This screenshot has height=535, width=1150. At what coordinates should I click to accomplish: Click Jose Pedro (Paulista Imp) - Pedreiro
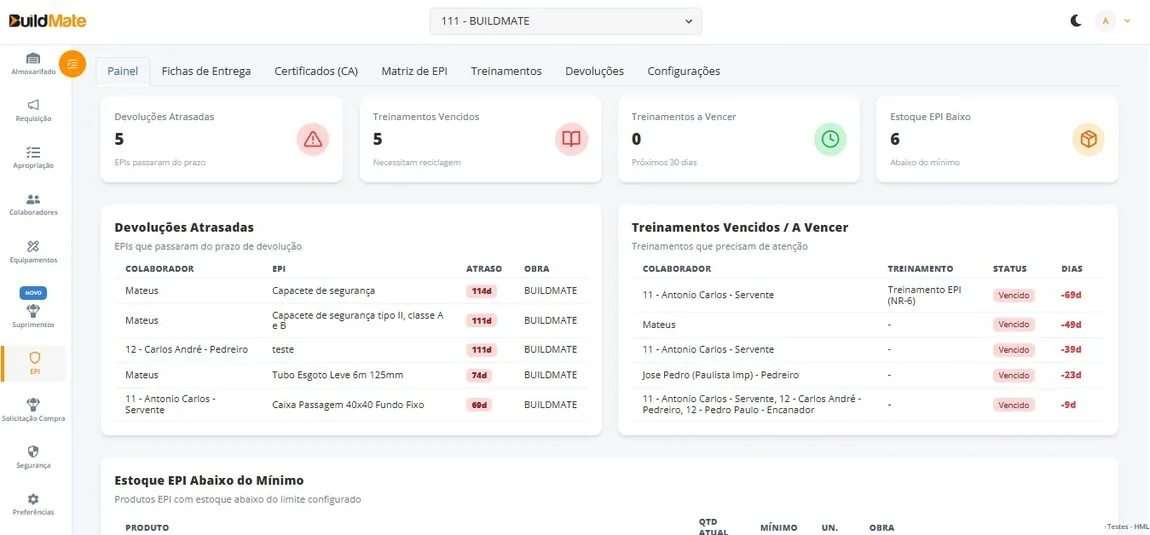(720, 375)
